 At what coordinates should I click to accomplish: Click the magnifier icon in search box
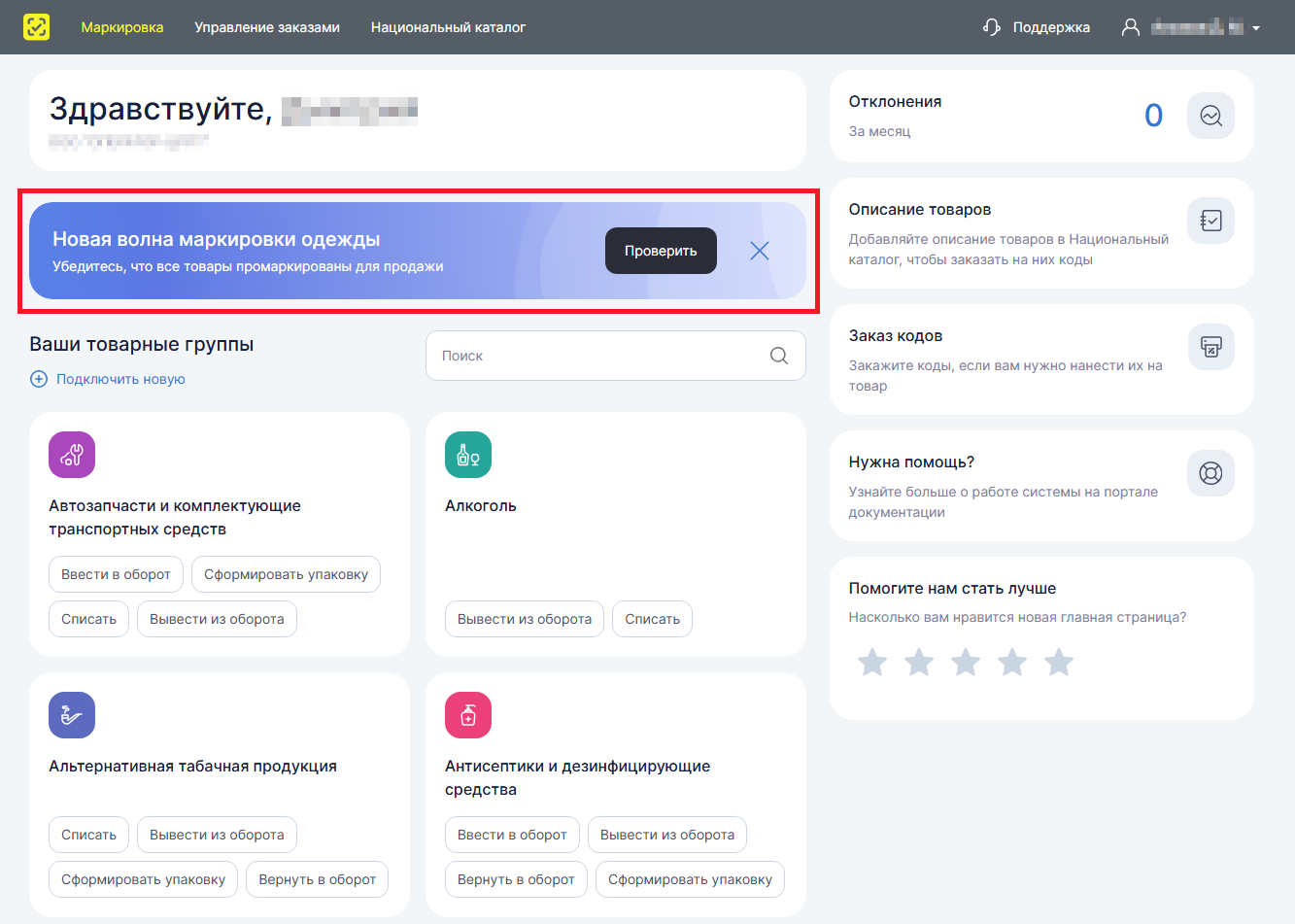point(779,356)
